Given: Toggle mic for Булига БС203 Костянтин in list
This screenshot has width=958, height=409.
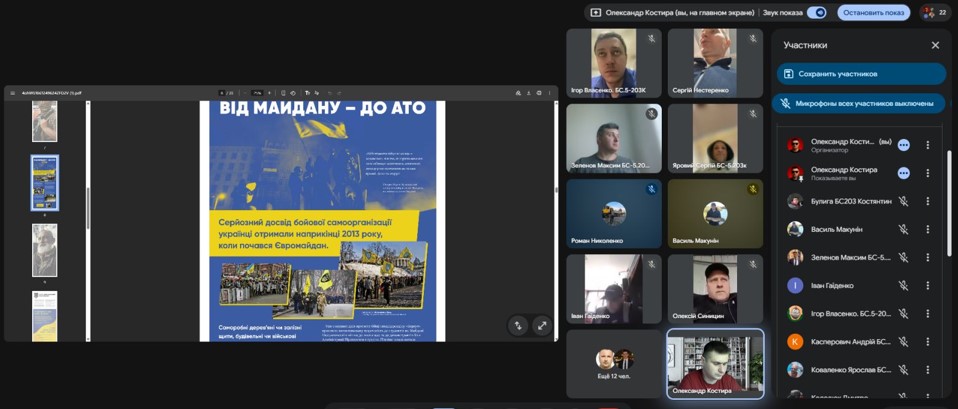Looking at the screenshot, I should pyautogui.click(x=903, y=201).
